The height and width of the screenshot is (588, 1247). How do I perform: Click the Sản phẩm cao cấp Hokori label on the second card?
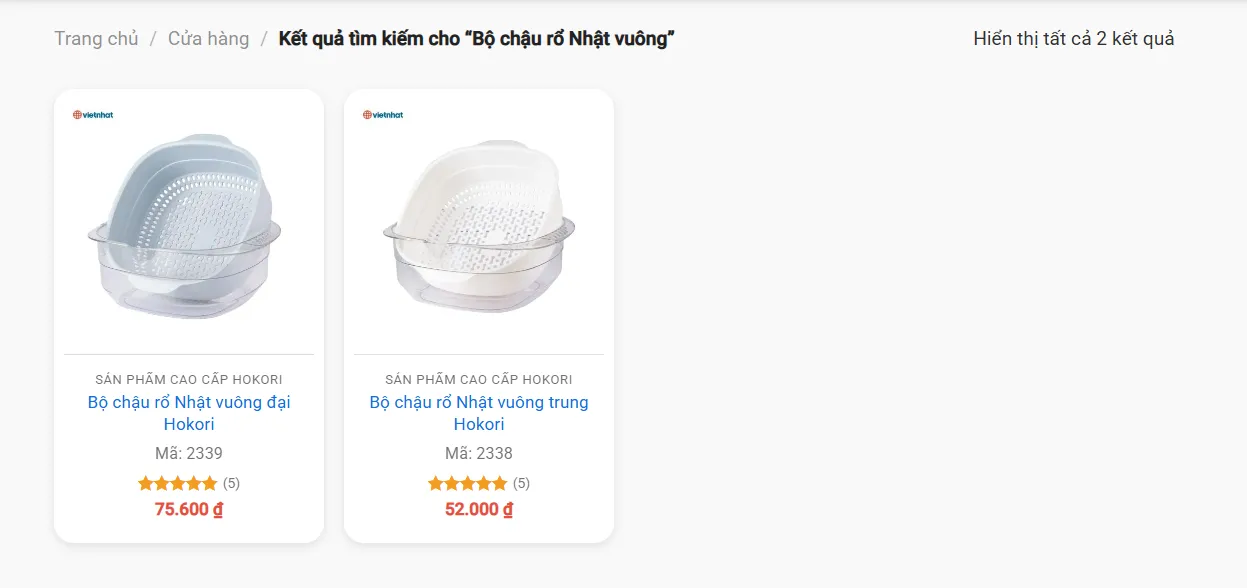[479, 379]
